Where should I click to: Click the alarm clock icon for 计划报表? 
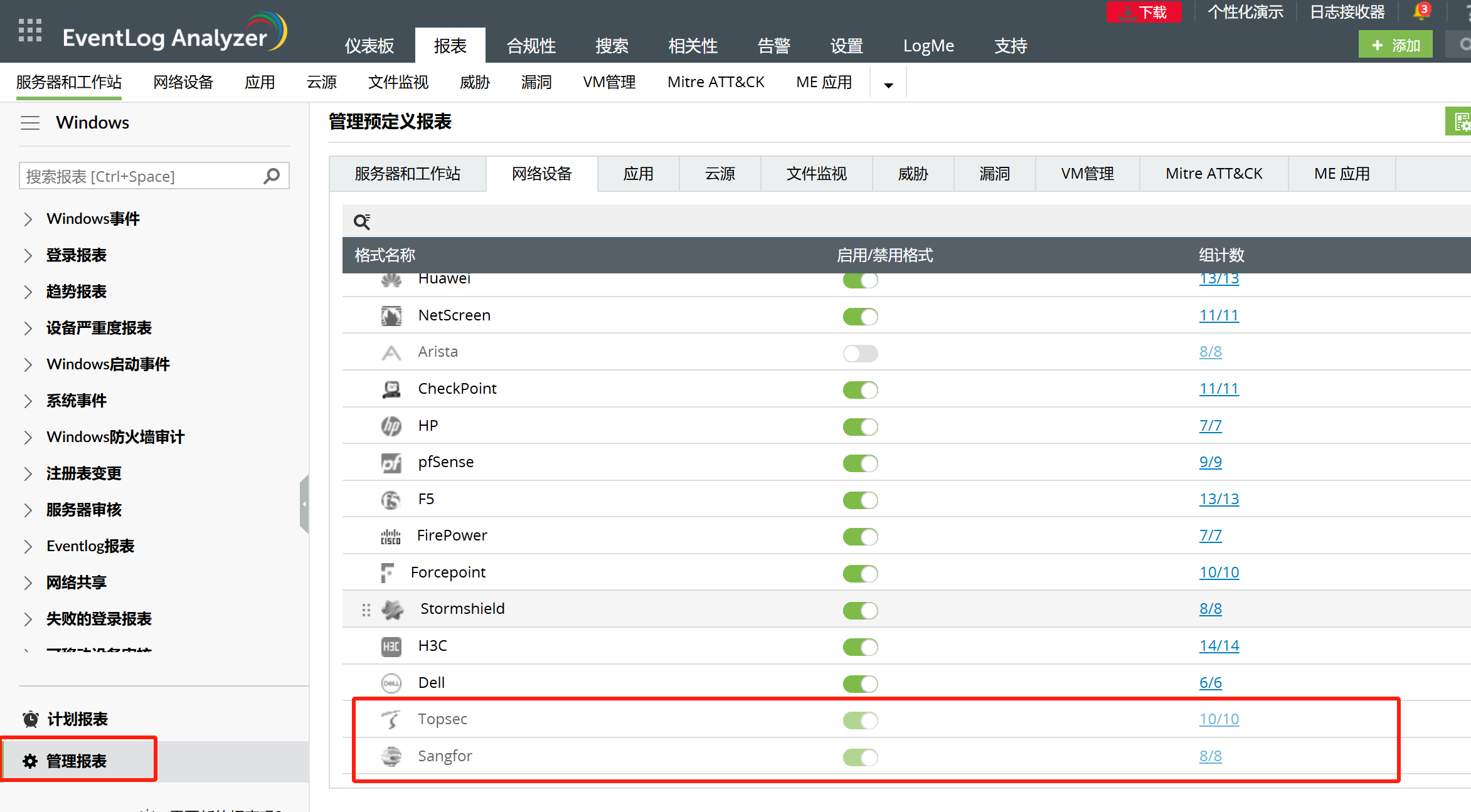[30, 719]
